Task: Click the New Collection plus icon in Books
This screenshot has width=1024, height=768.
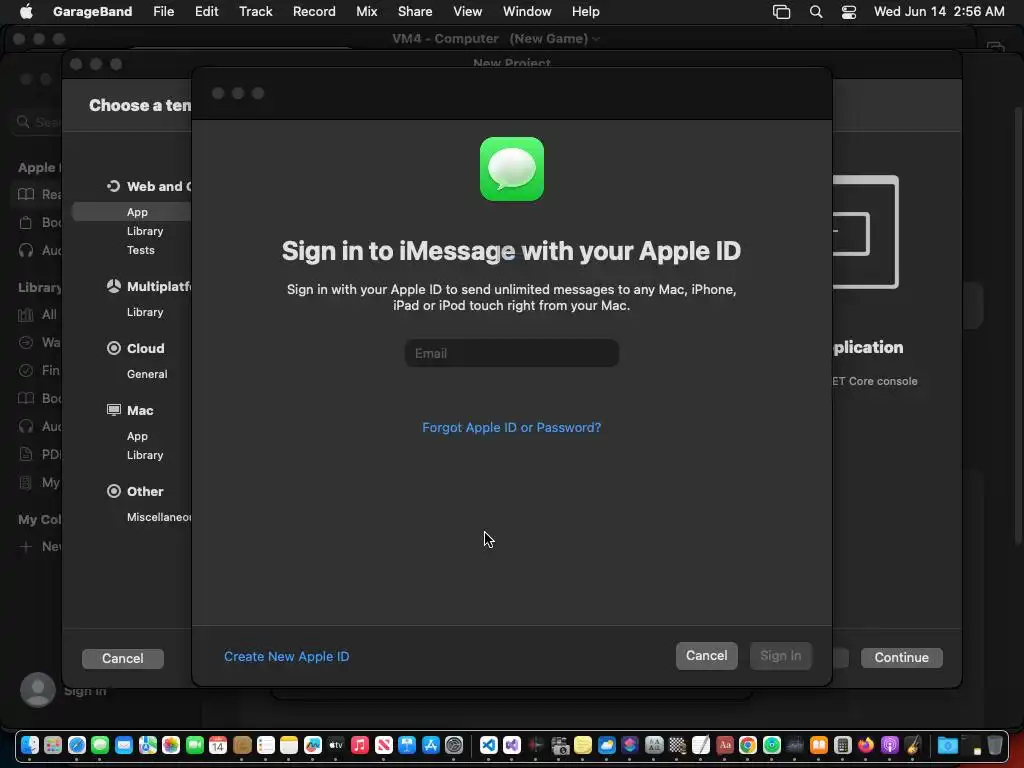Action: coord(26,547)
